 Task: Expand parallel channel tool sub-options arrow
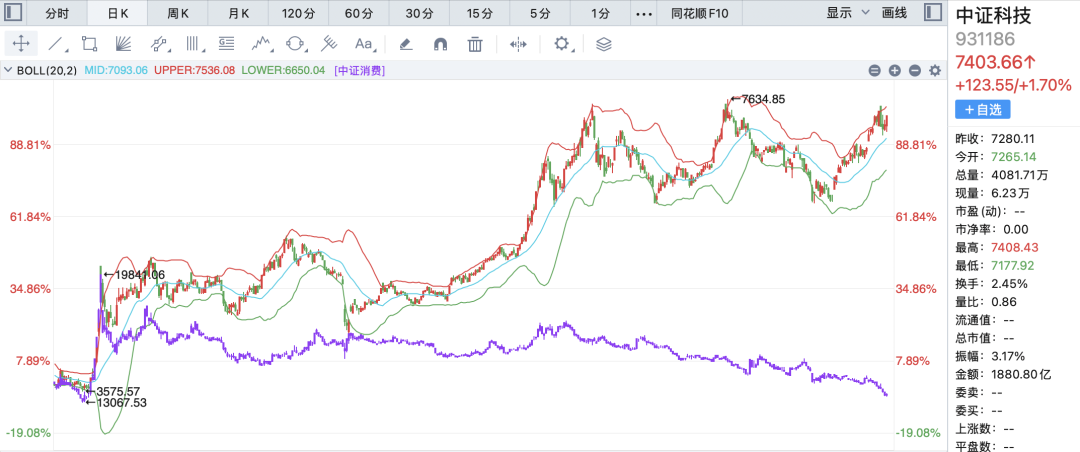[x=169, y=51]
